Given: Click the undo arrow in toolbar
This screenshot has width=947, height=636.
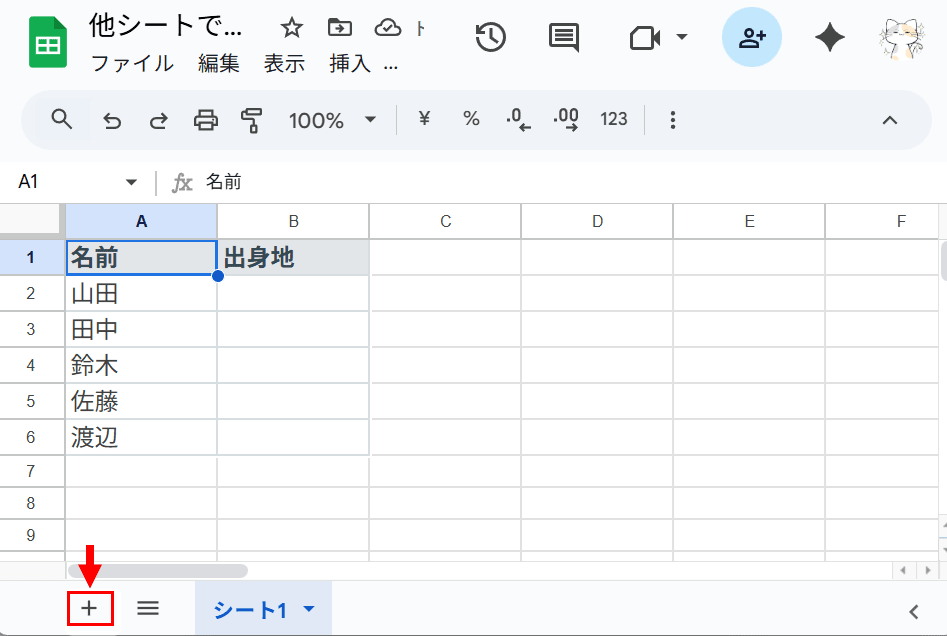Looking at the screenshot, I should click(112, 121).
